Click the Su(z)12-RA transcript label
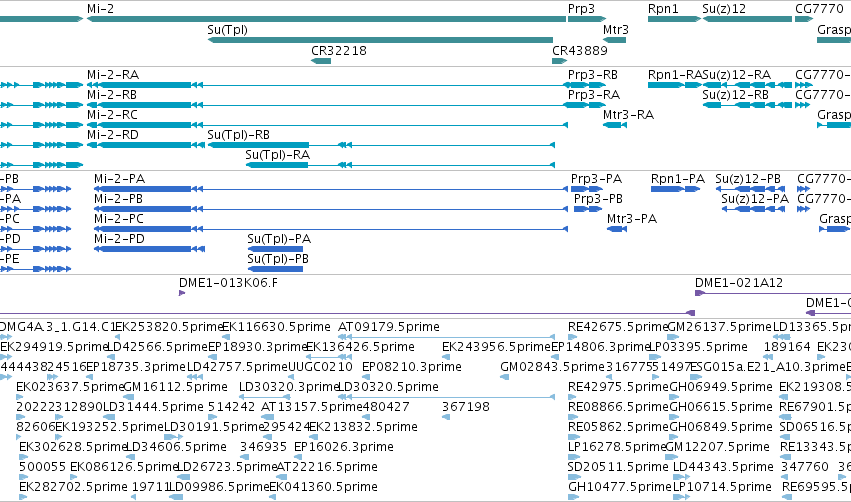Screen dimensions: 851x502 [736, 75]
